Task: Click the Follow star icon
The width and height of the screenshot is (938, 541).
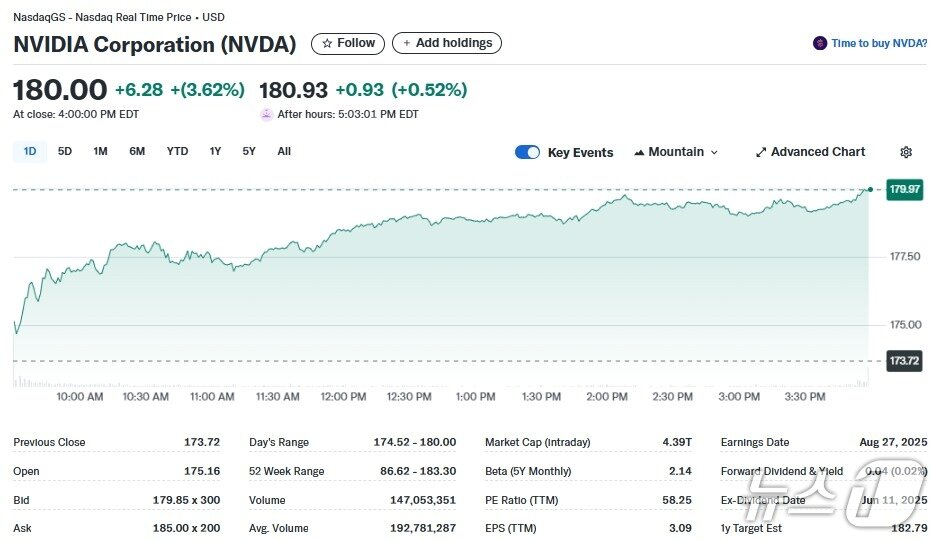Action: tap(327, 43)
